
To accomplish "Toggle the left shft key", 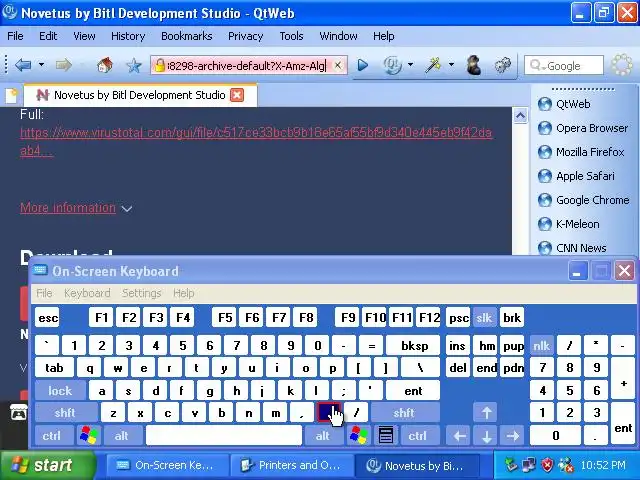I will click(64, 413).
